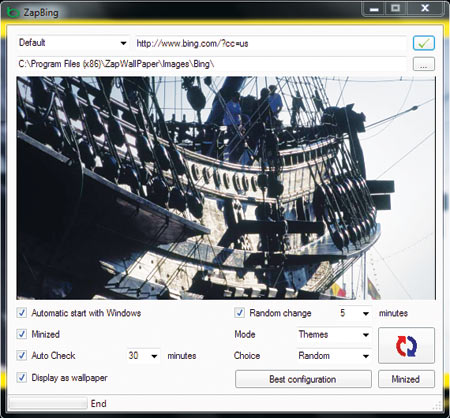The image size is (450, 418).
Task: Close the ZapBing window
Action: point(425,8)
